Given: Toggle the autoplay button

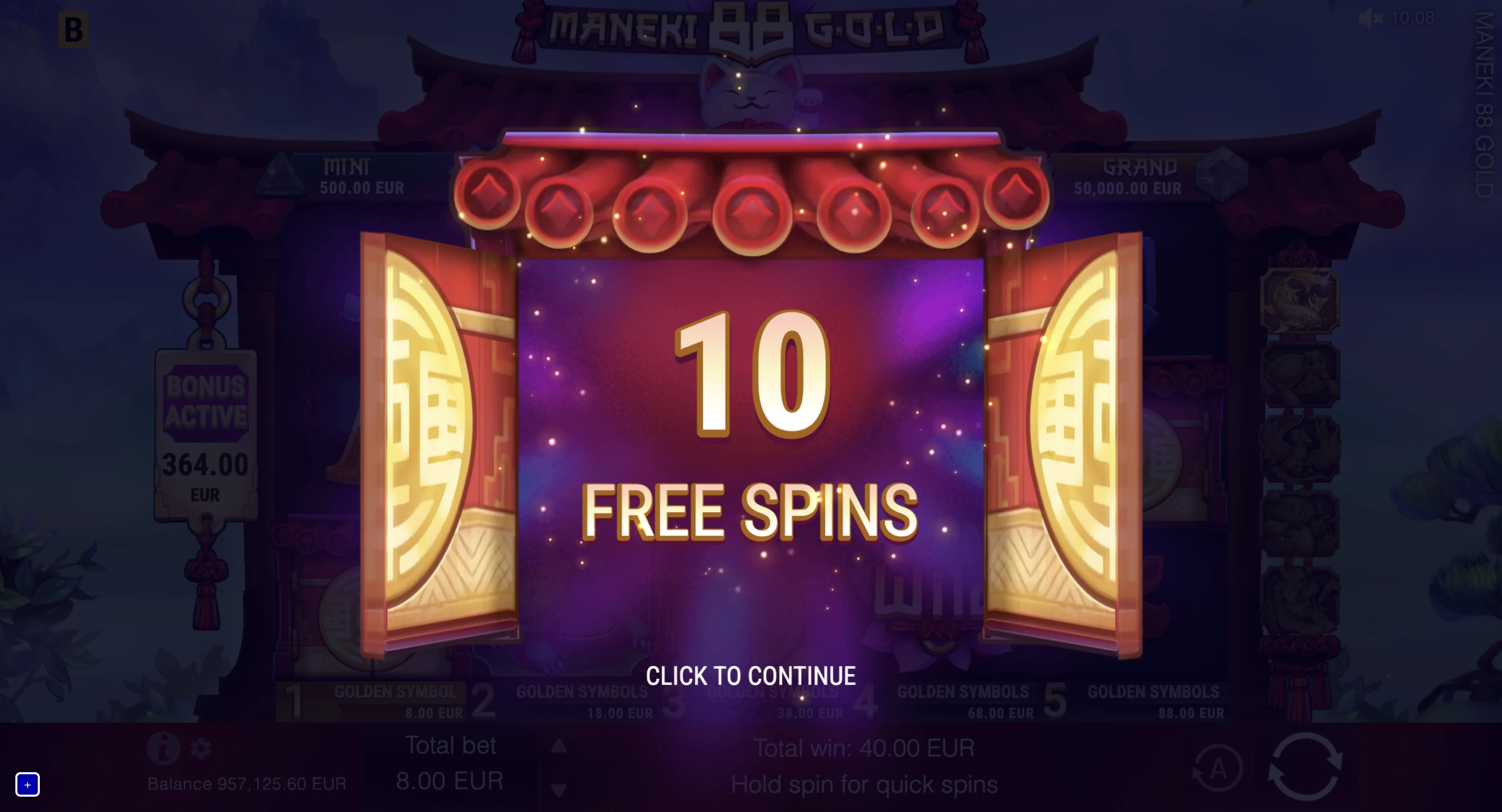Looking at the screenshot, I should tap(1218, 767).
